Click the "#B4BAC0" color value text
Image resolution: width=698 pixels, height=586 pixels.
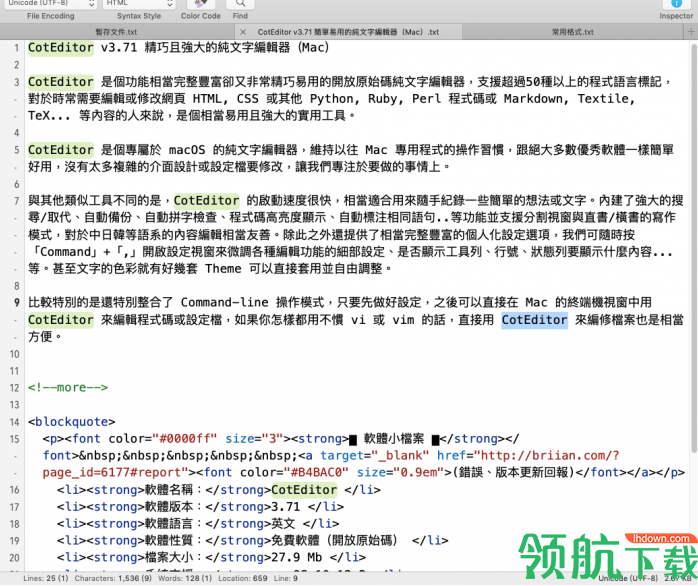[x=317, y=472]
